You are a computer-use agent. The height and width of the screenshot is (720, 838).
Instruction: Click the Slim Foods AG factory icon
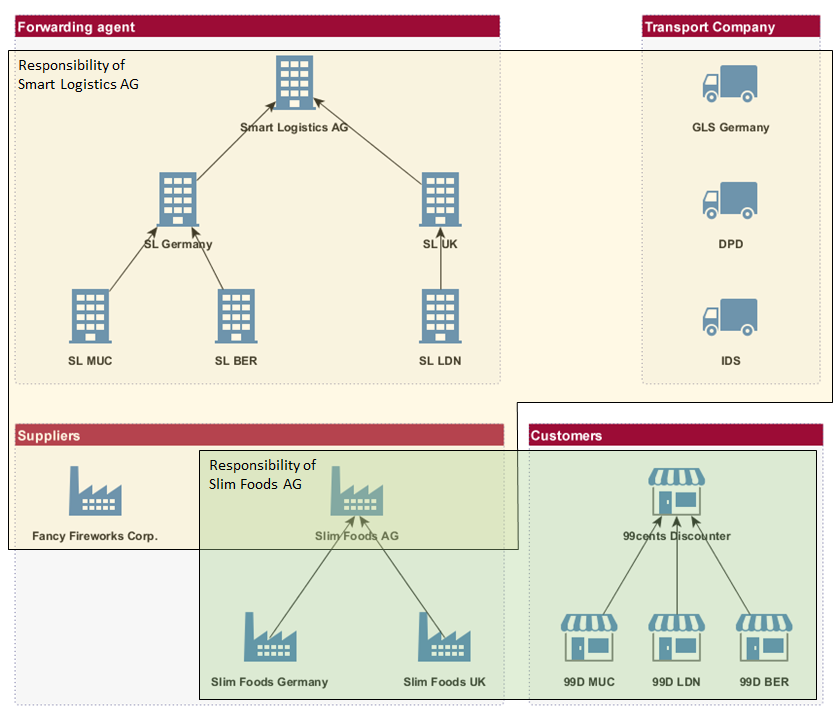(x=357, y=491)
